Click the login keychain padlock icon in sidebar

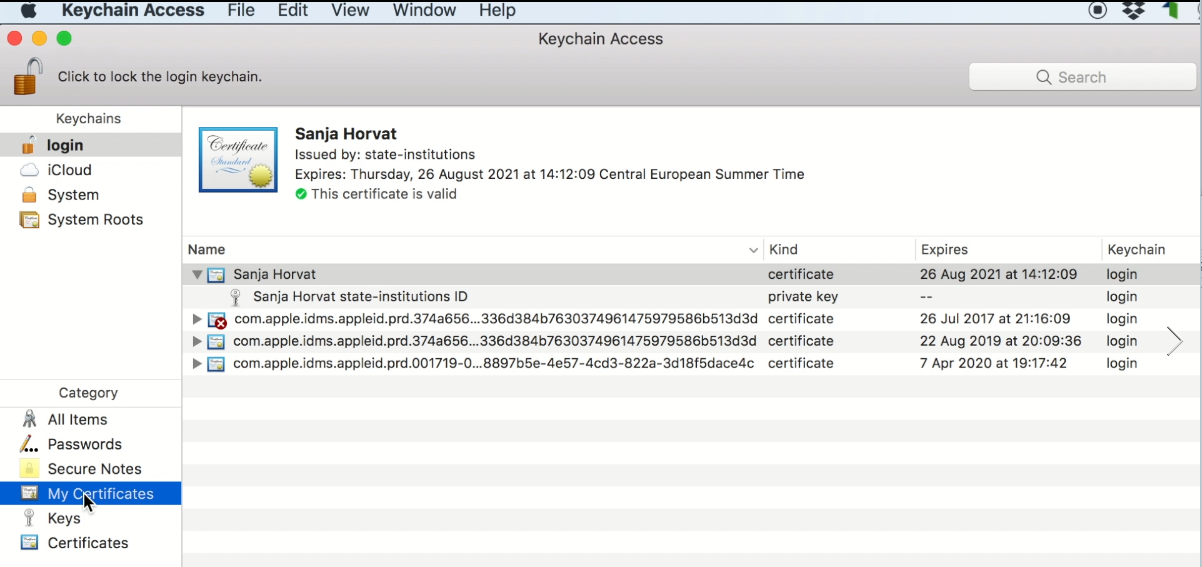click(x=29, y=145)
